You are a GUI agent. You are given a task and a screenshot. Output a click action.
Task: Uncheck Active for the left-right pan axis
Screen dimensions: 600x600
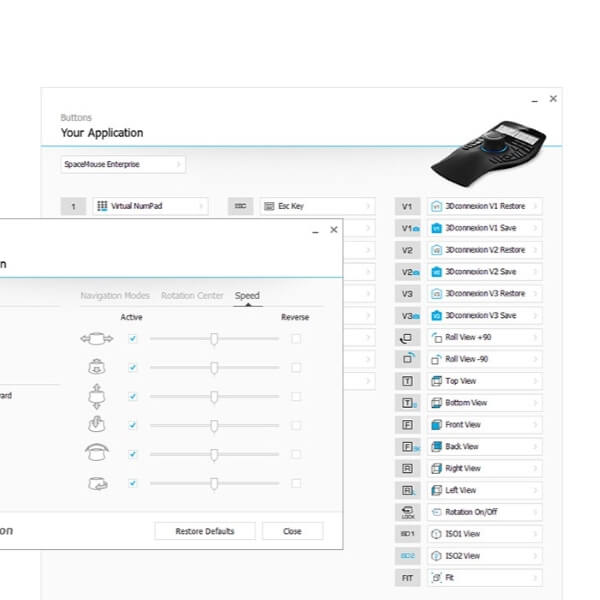pyautogui.click(x=132, y=339)
